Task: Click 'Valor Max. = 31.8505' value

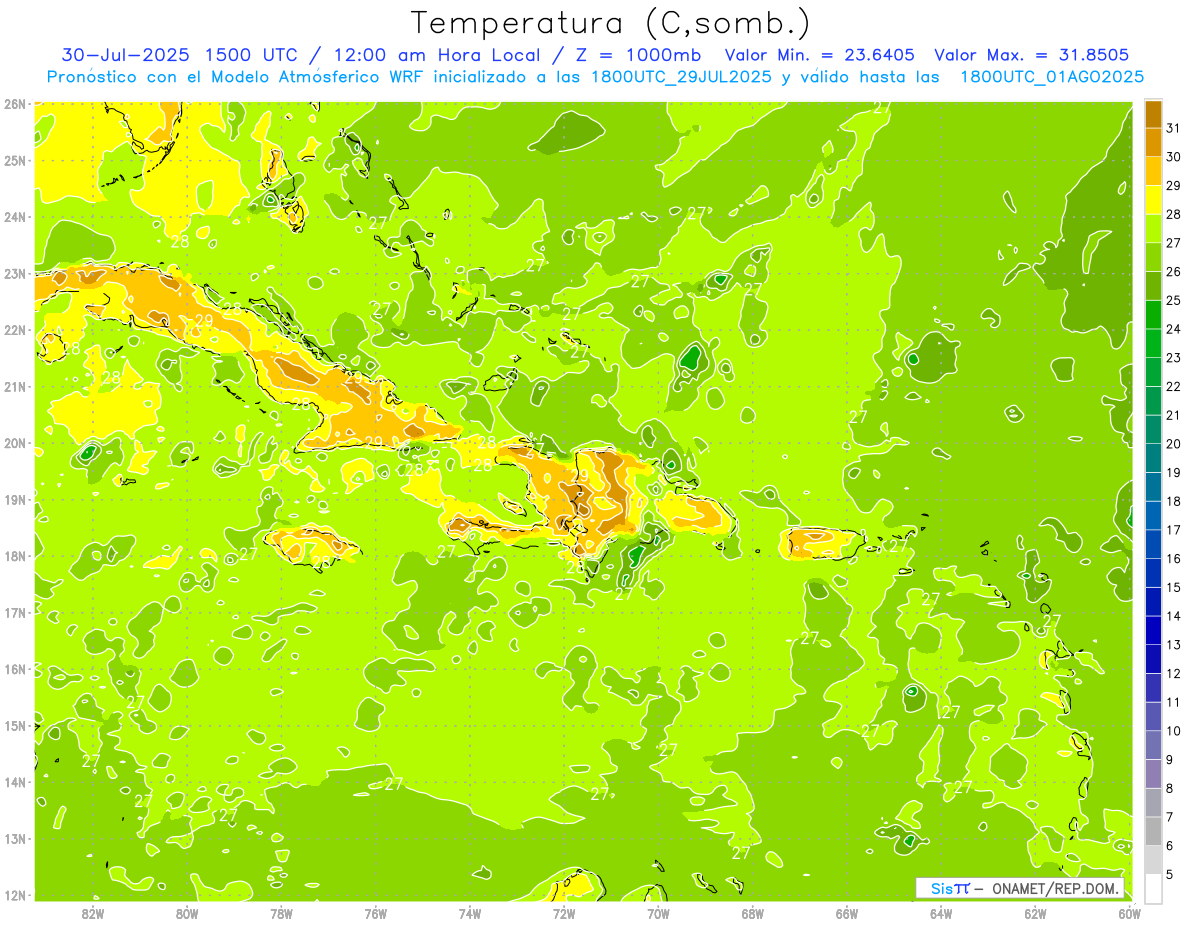Action: coord(1031,55)
